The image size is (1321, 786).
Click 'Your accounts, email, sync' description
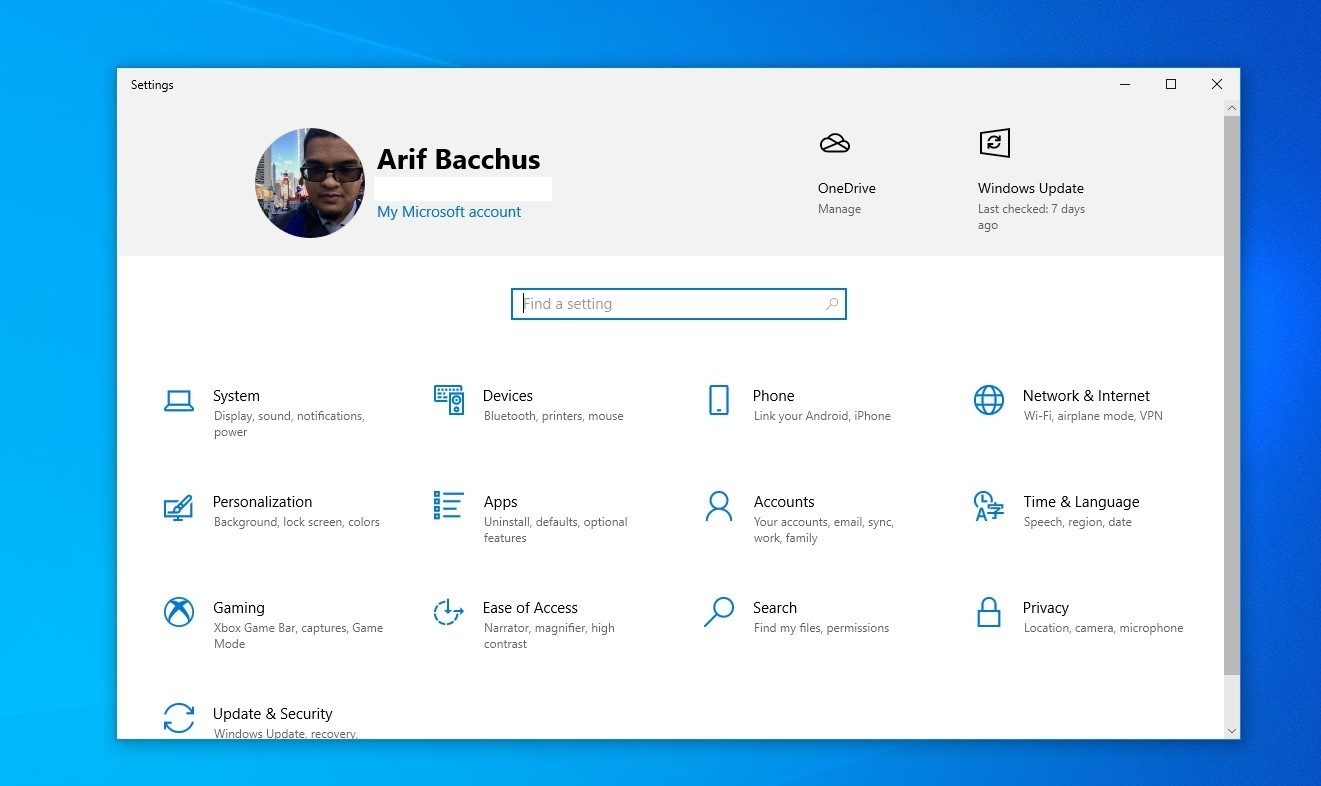pyautogui.click(x=824, y=530)
